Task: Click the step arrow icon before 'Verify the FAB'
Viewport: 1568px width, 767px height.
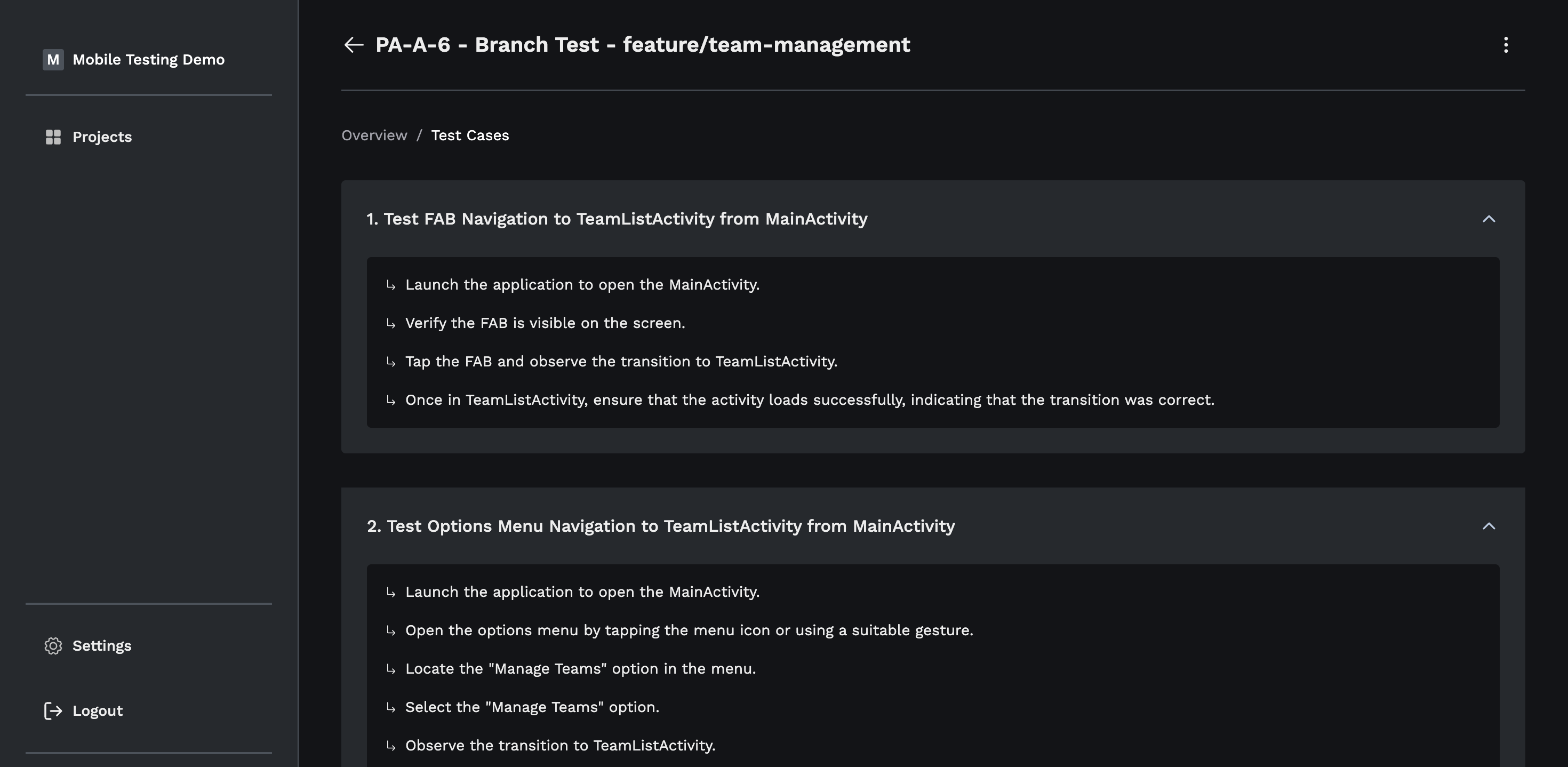Action: click(x=391, y=324)
